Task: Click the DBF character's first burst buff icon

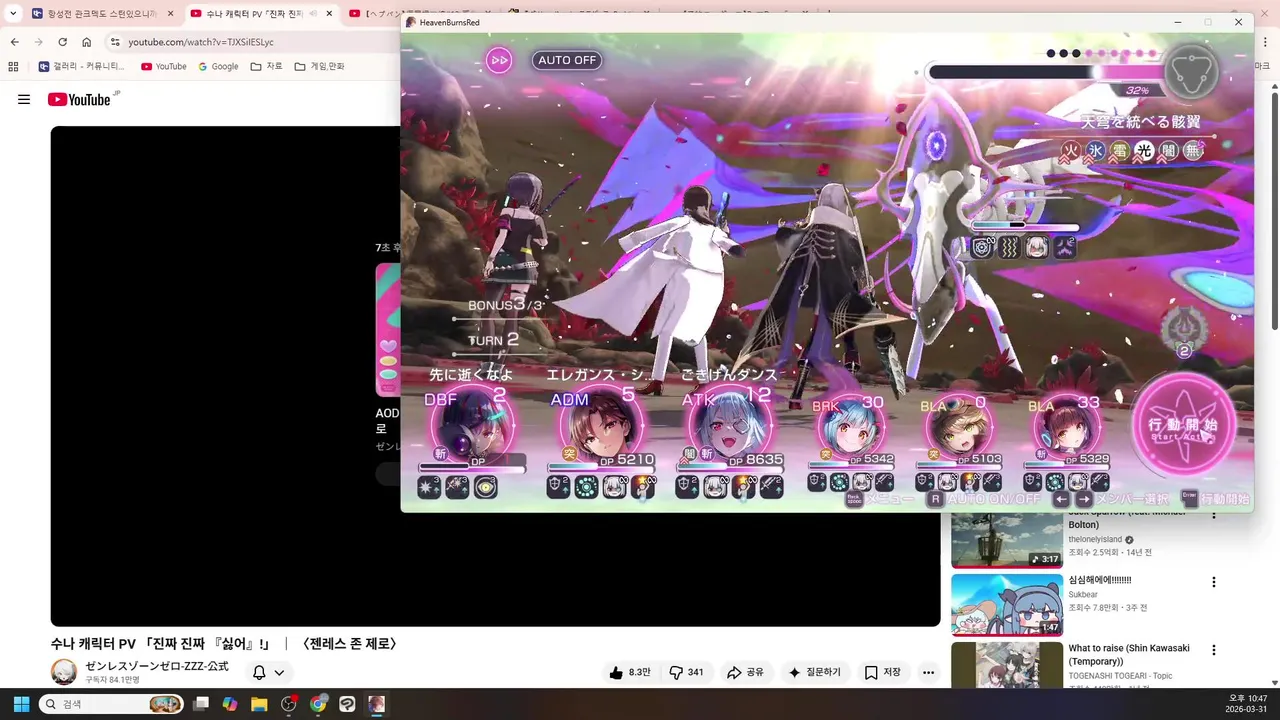Action: tap(429, 488)
